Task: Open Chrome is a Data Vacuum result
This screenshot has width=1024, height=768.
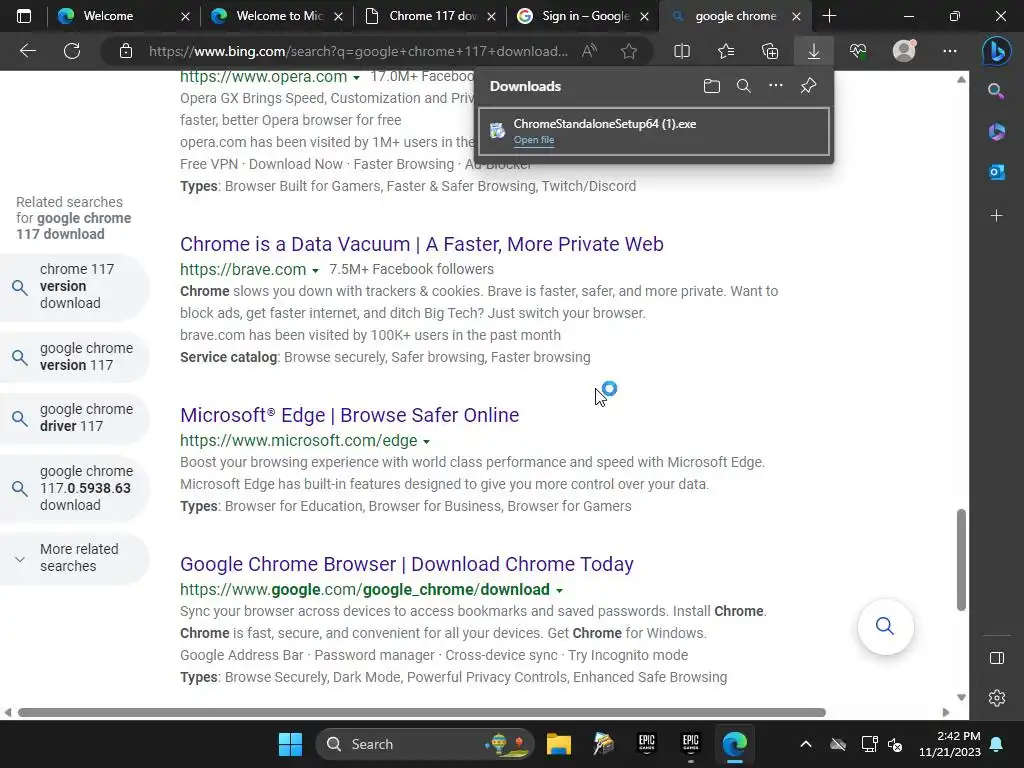Action: (x=422, y=244)
